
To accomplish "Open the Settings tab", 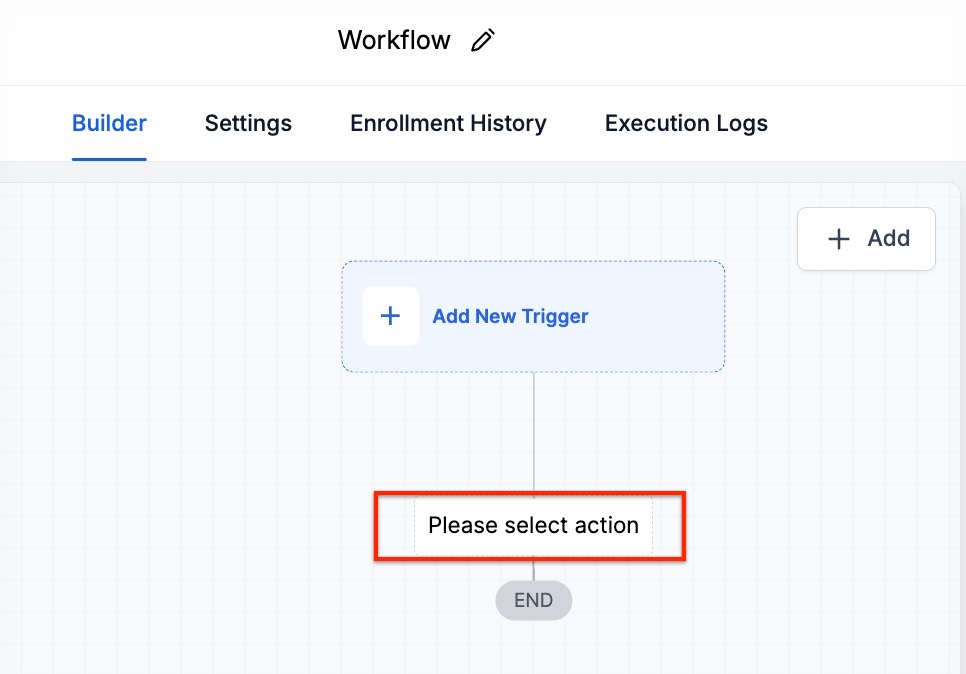I will pyautogui.click(x=248, y=124).
